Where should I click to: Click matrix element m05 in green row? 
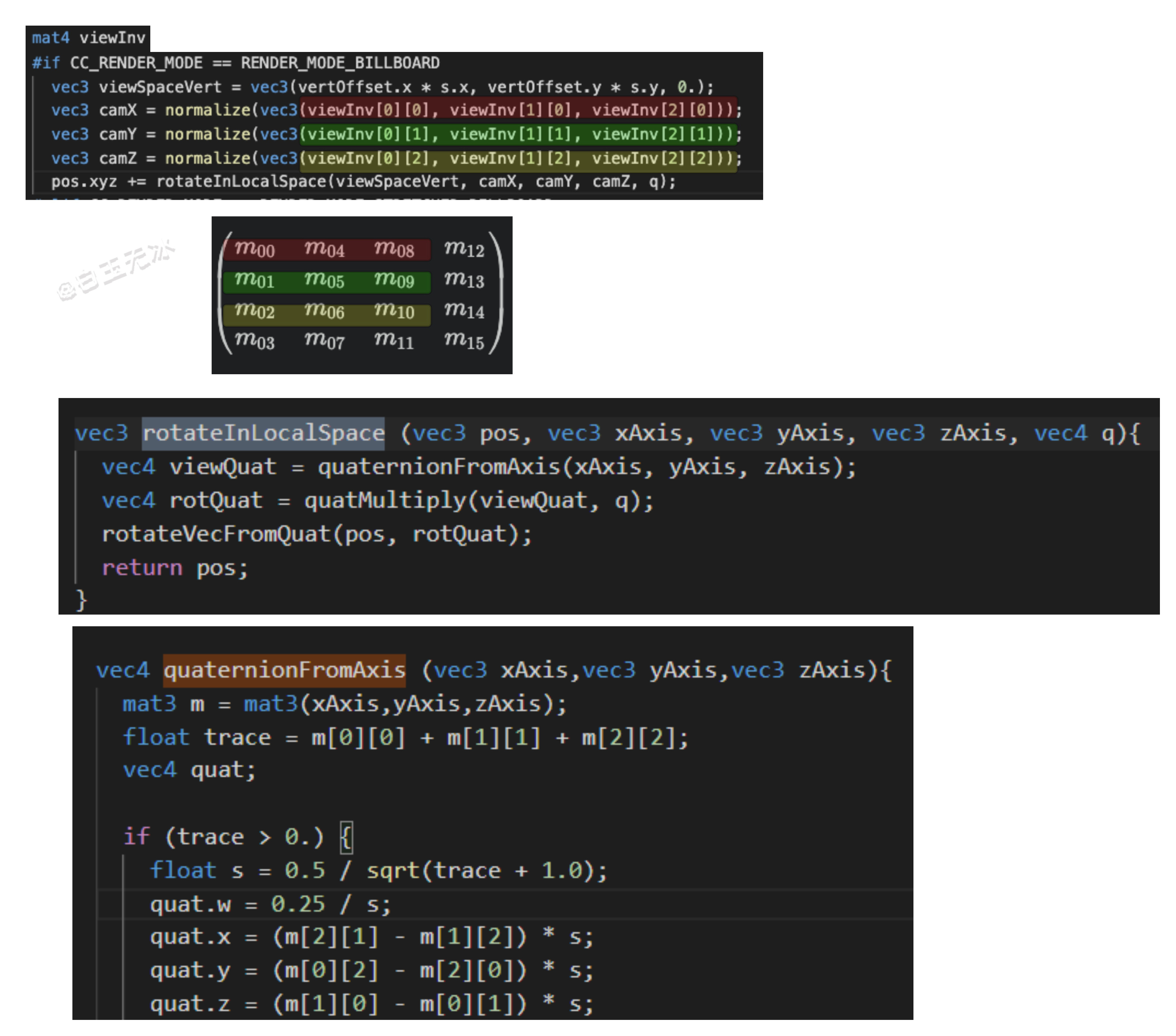324,280
